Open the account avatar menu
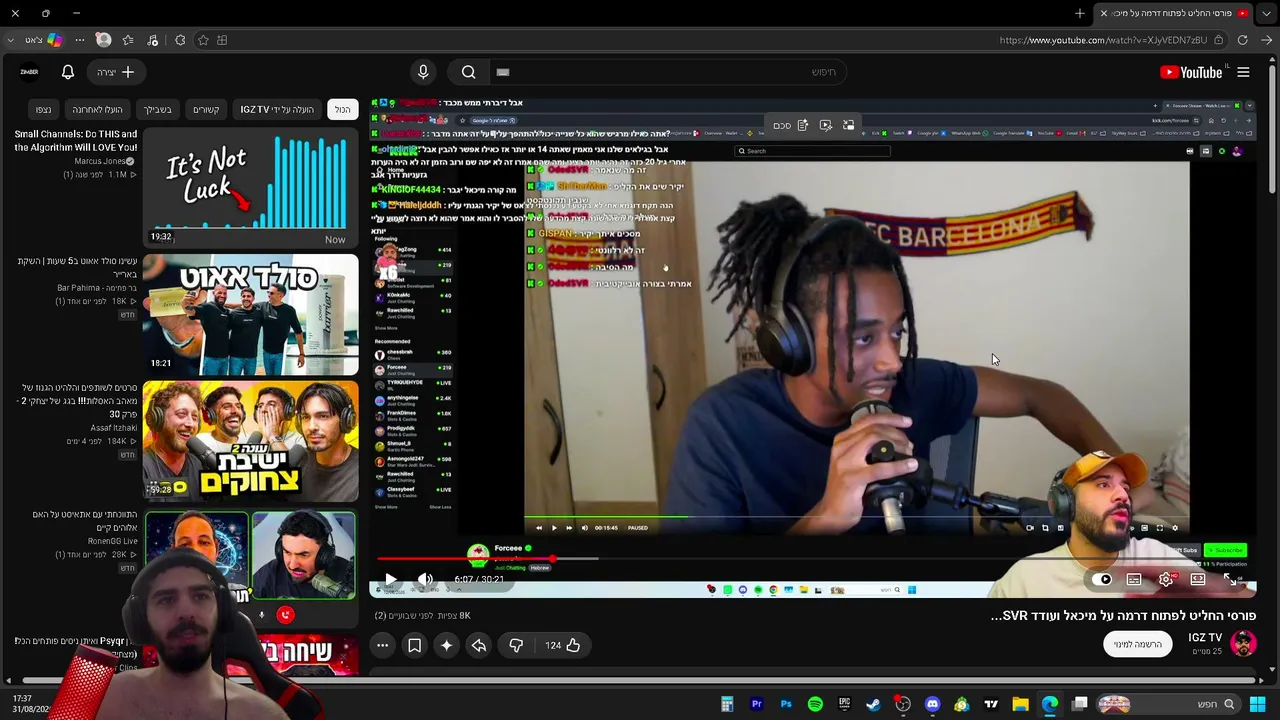The width and height of the screenshot is (1280, 720). (x=29, y=72)
